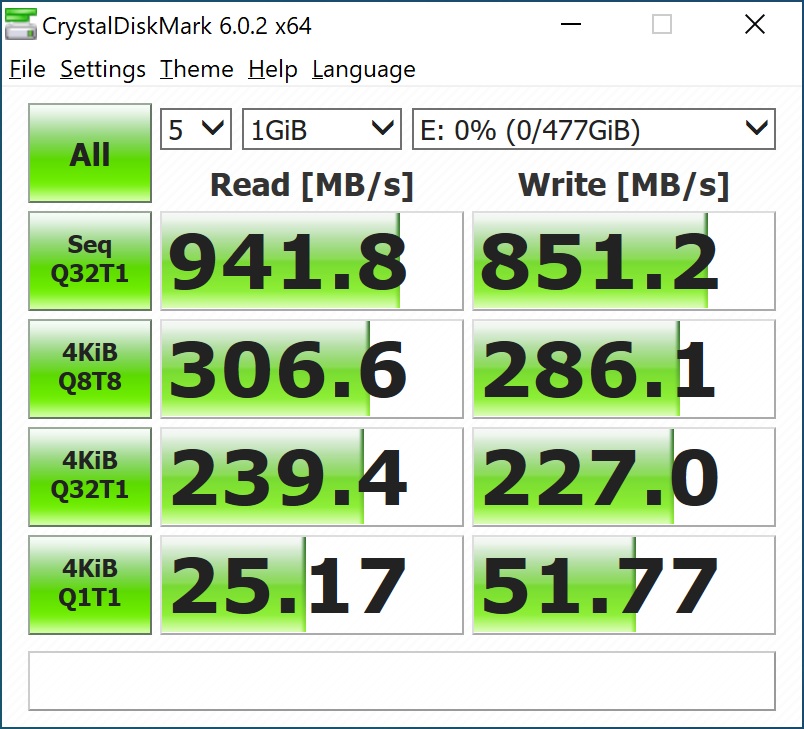This screenshot has width=804, height=729.
Task: Close the CrystalDiskMark window
Action: [x=755, y=24]
